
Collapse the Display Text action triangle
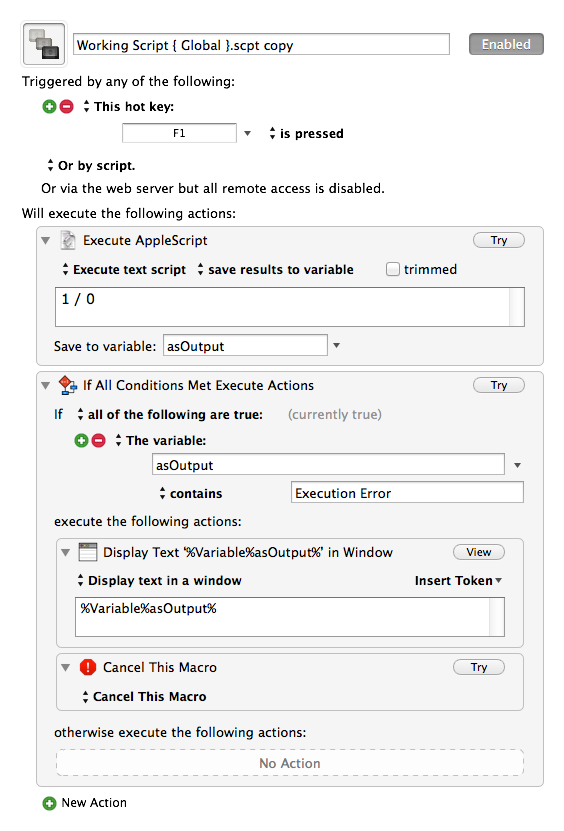pyautogui.click(x=66, y=553)
